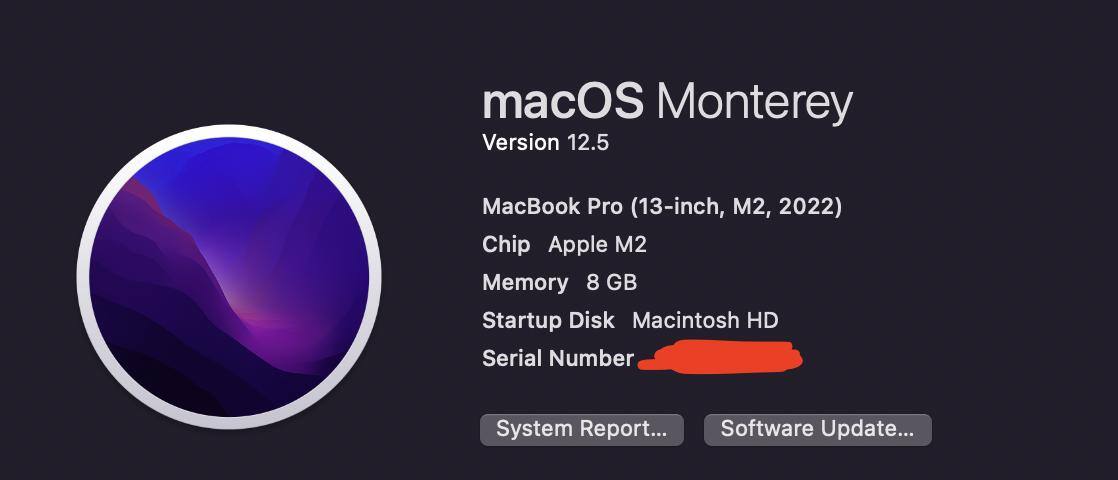Open the System Report button

[581, 429]
